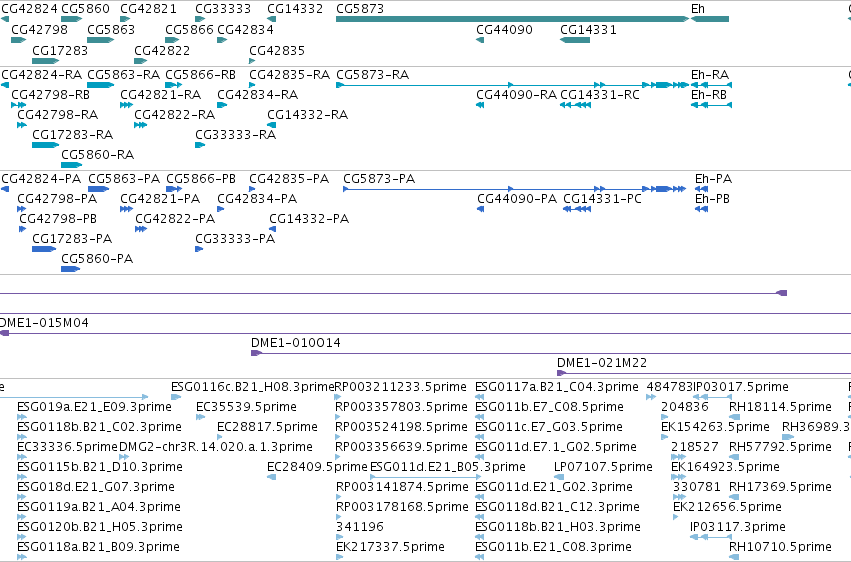Click the CG42835 gene label
Image resolution: width=851 pixels, height=562 pixels.
(277, 50)
